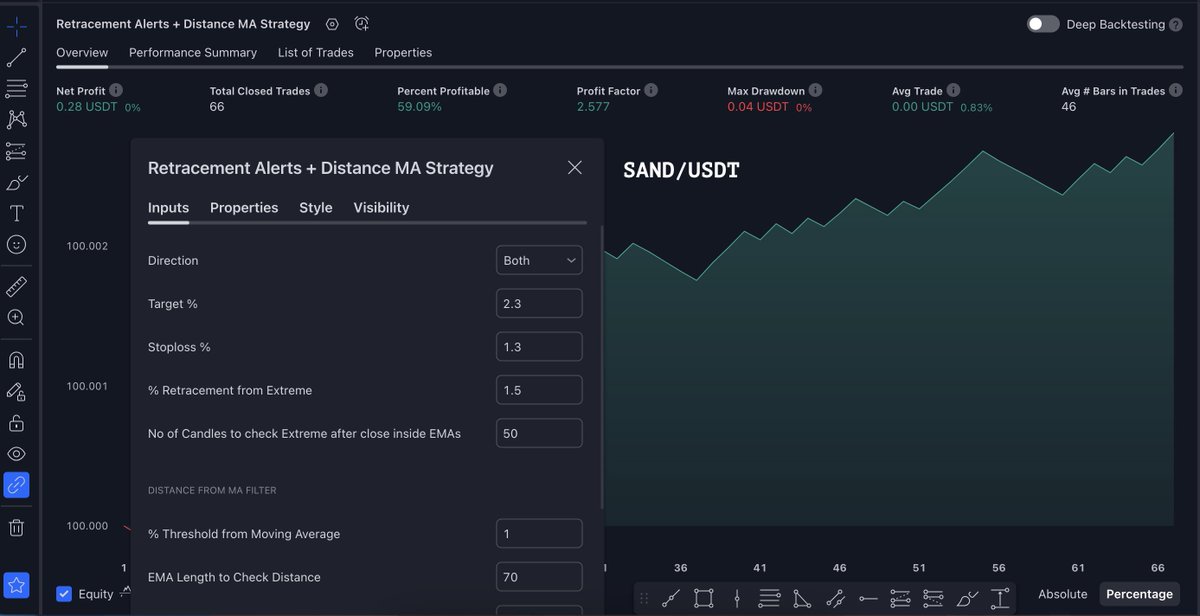This screenshot has height=616, width=1200.
Task: Toggle Lock All Drawings in the sidebar
Action: pyautogui.click(x=17, y=421)
